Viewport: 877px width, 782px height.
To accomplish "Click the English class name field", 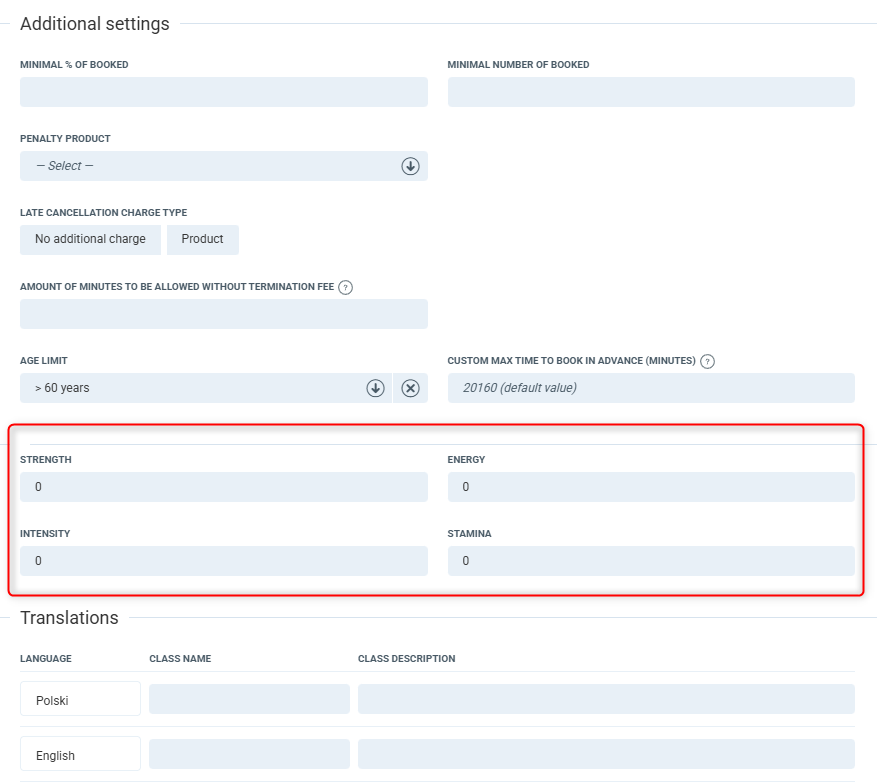I will coord(249,754).
